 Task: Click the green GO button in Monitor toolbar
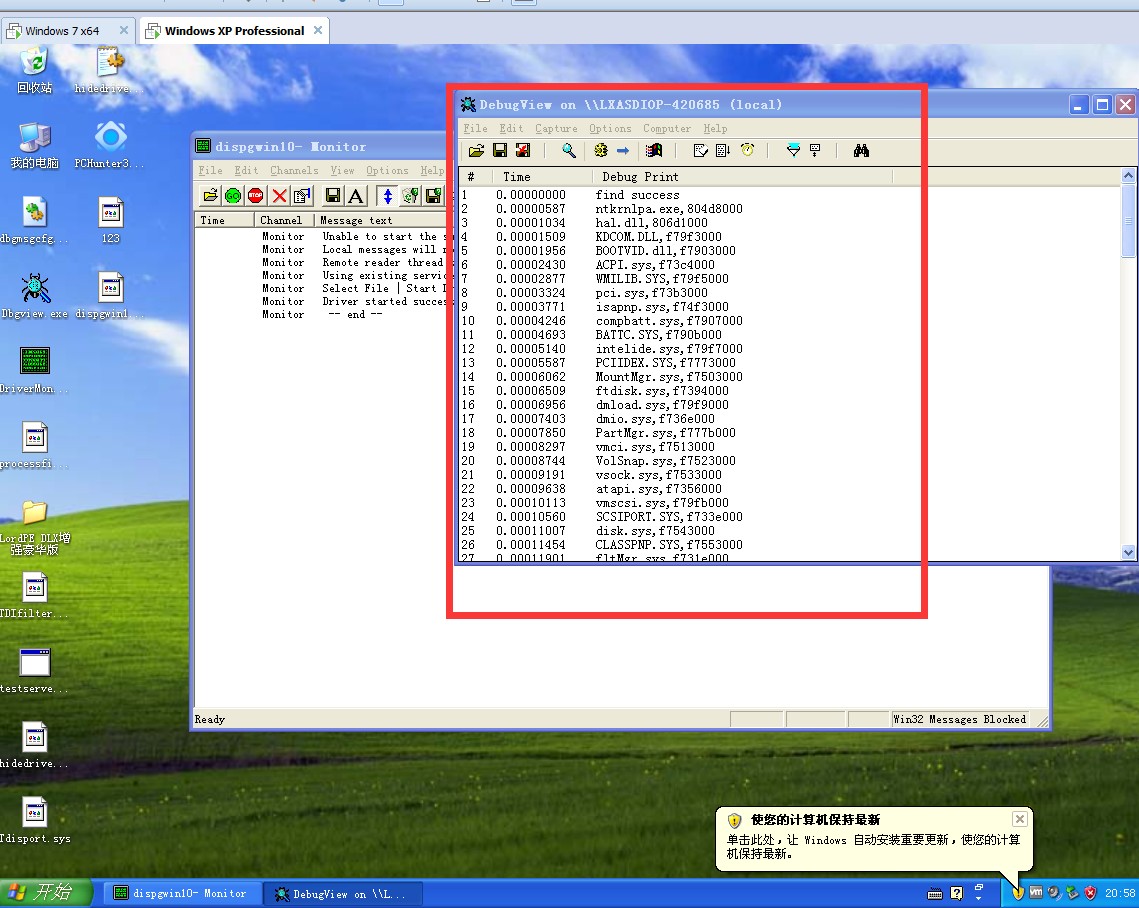[x=233, y=195]
